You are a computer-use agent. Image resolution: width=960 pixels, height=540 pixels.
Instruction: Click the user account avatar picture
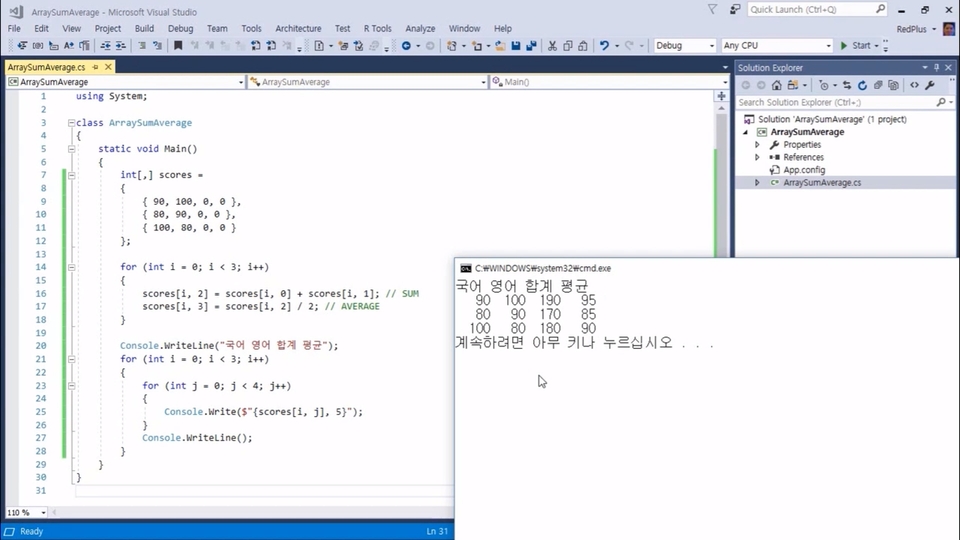click(x=949, y=29)
